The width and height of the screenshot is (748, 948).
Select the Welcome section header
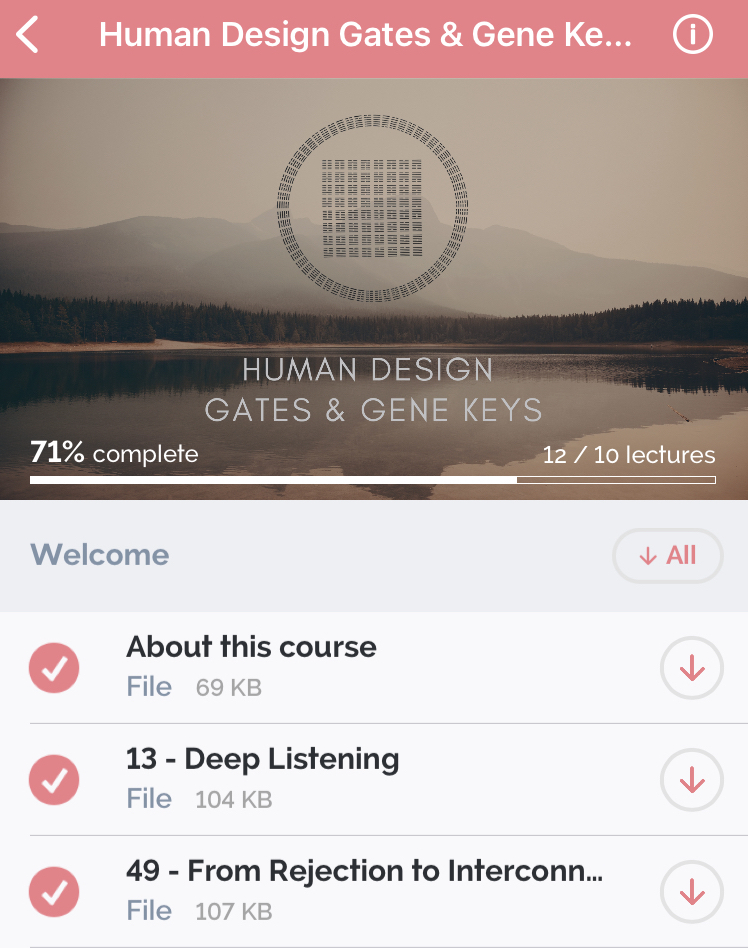tap(100, 554)
